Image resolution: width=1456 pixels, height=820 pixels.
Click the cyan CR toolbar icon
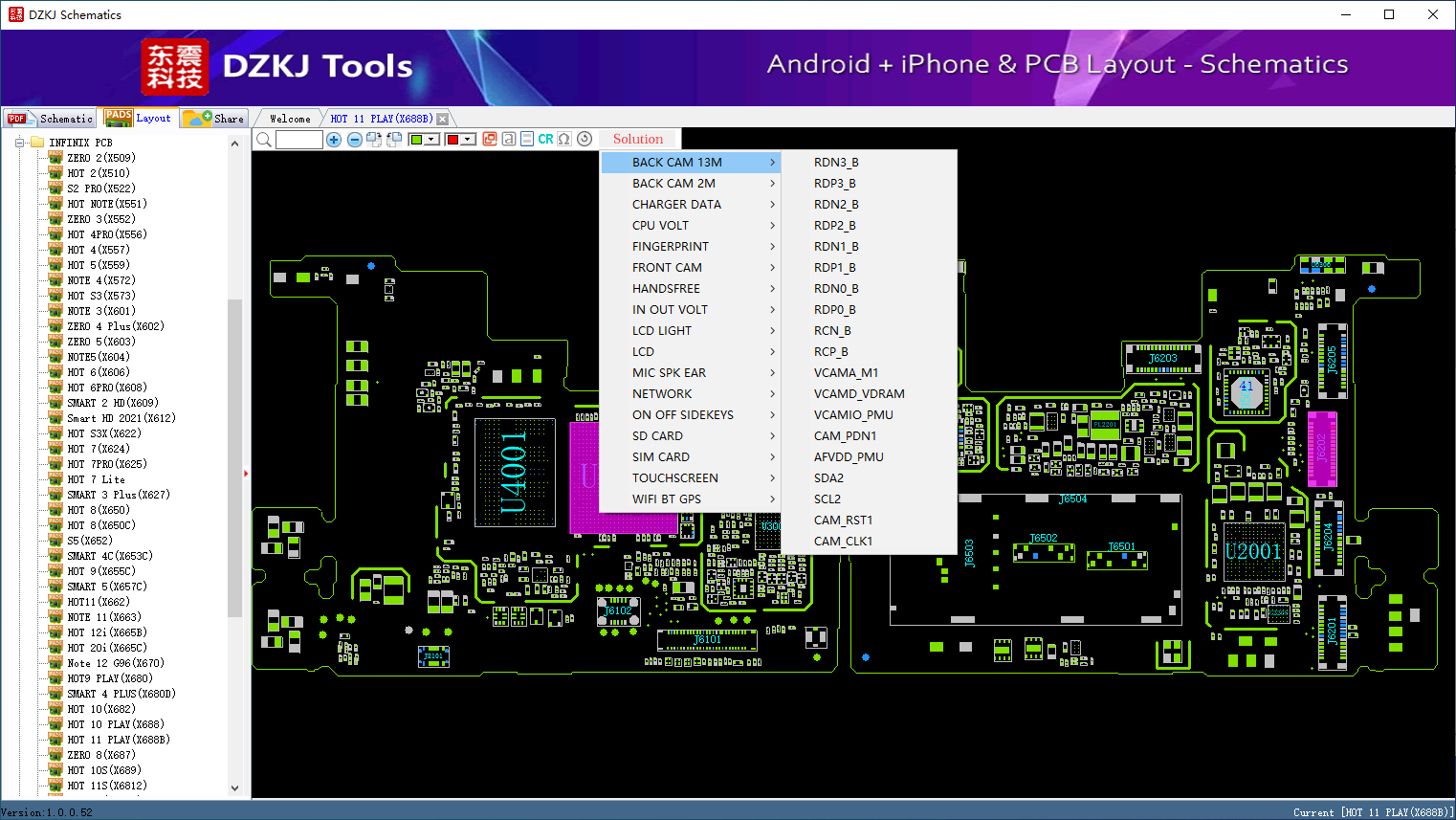[x=545, y=139]
